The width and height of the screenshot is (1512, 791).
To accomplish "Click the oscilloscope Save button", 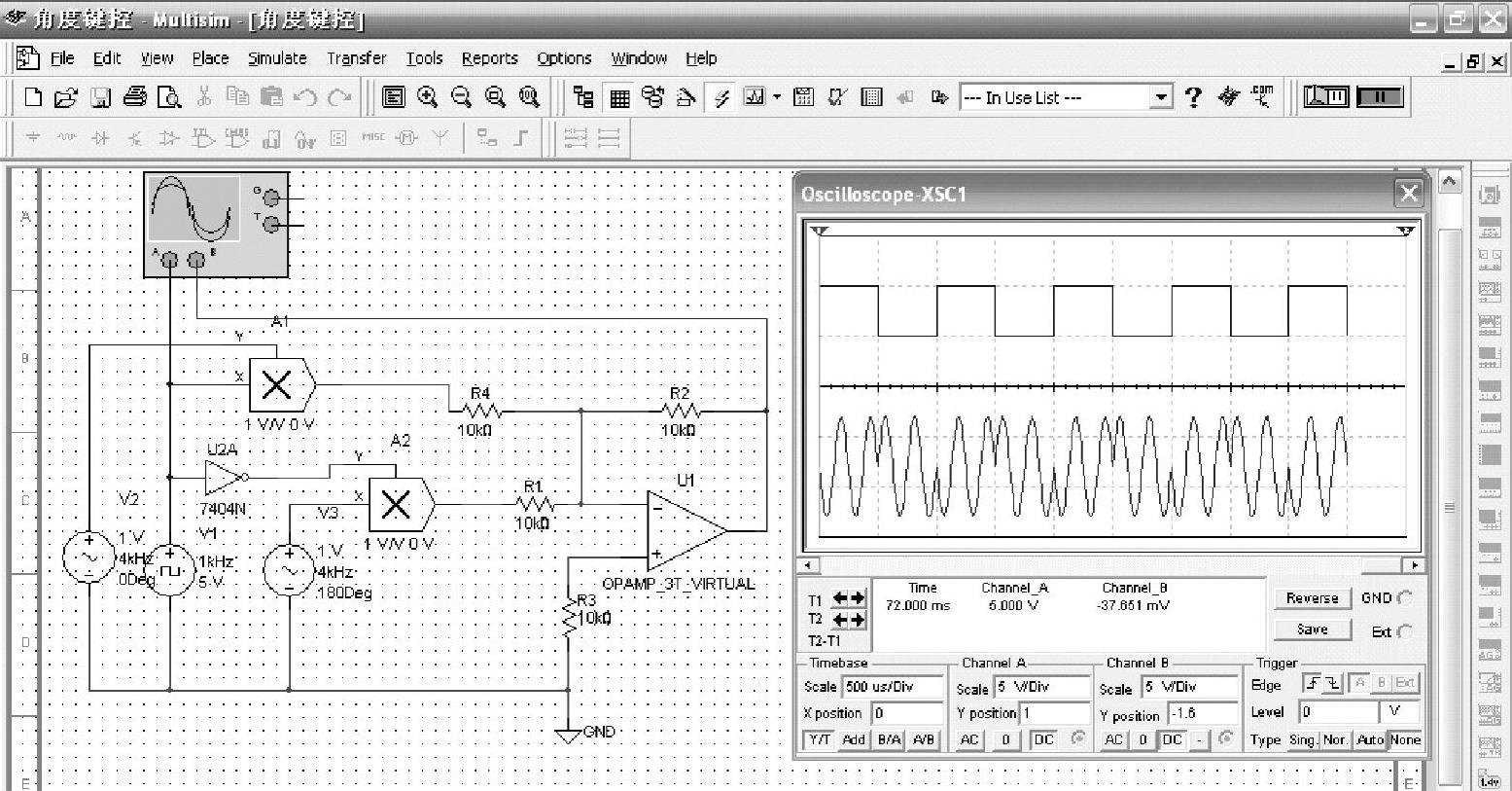I will click(x=1312, y=629).
